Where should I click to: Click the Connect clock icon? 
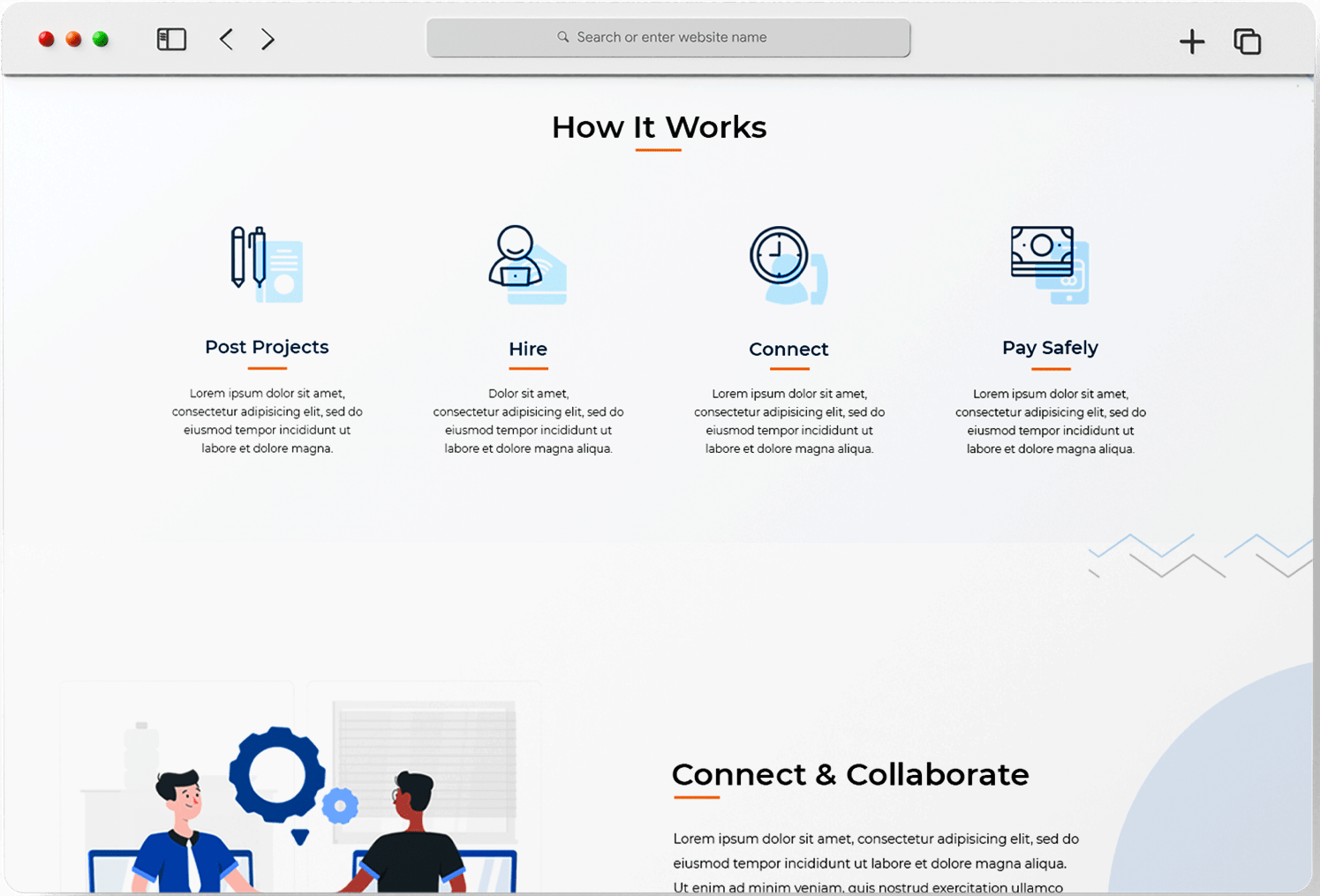tap(788, 265)
